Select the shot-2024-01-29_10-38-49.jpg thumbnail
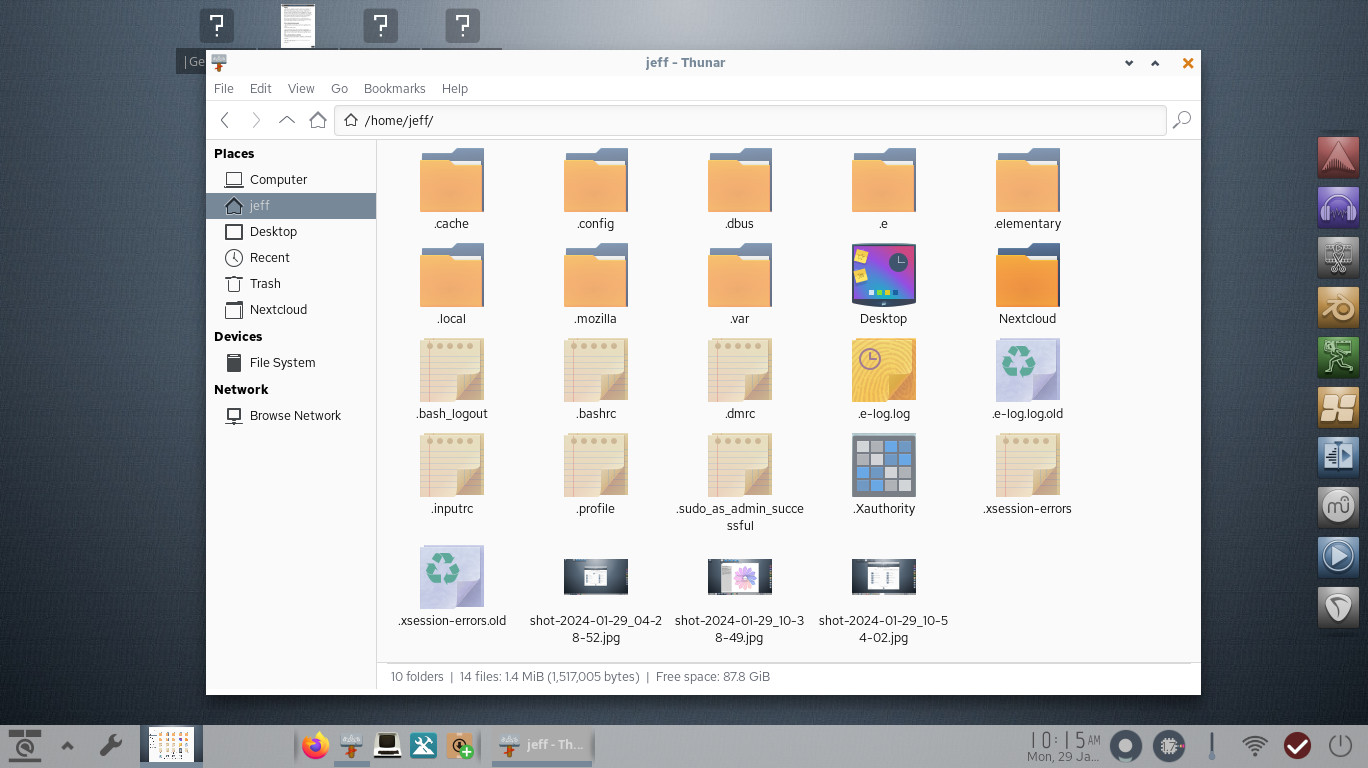1368x768 pixels. click(740, 577)
